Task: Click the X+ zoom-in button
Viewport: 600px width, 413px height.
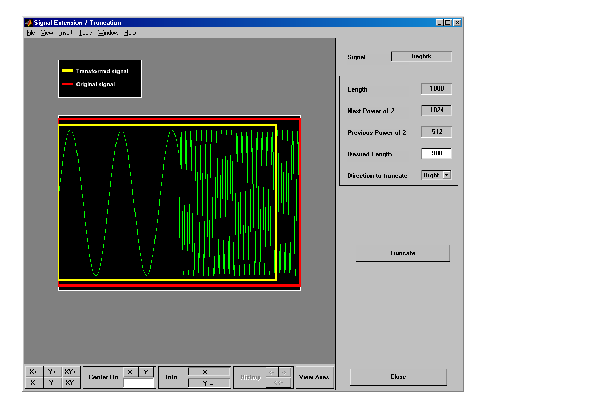Action: (33, 372)
